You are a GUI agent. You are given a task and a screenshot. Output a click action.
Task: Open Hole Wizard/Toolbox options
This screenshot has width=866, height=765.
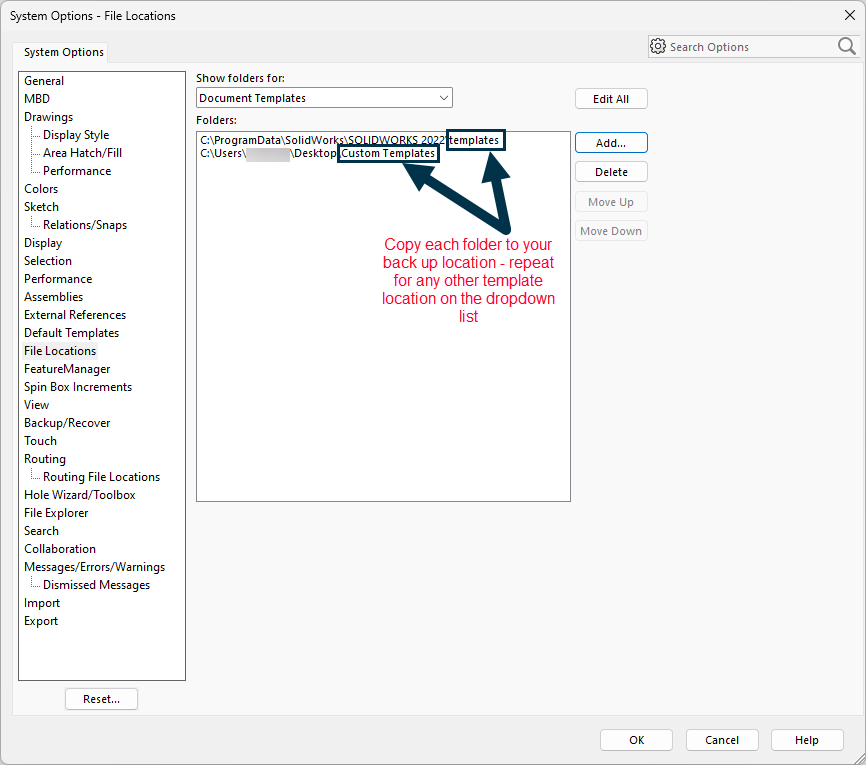click(80, 495)
